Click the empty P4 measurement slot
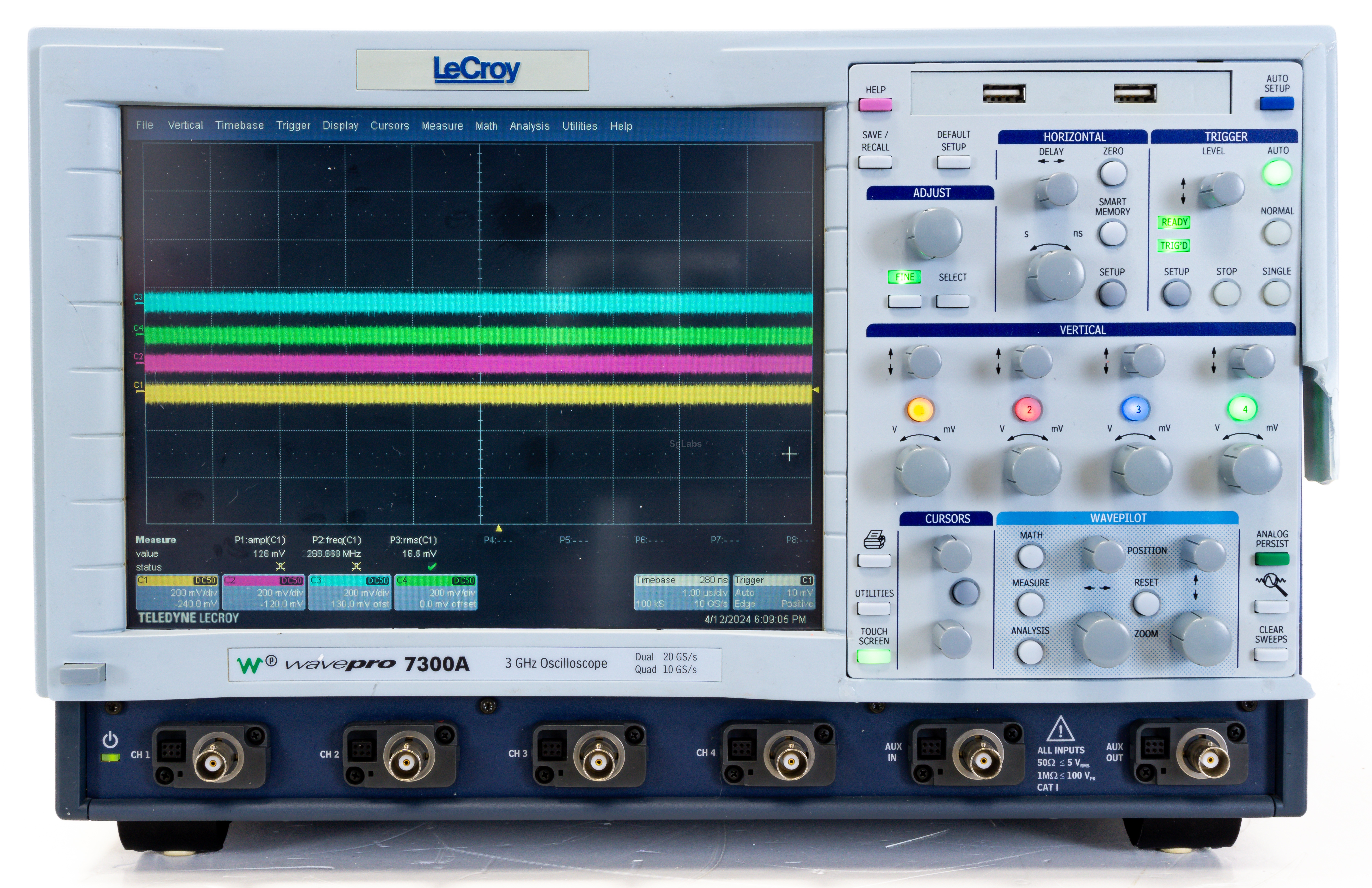The image size is (1372, 888). (x=498, y=540)
